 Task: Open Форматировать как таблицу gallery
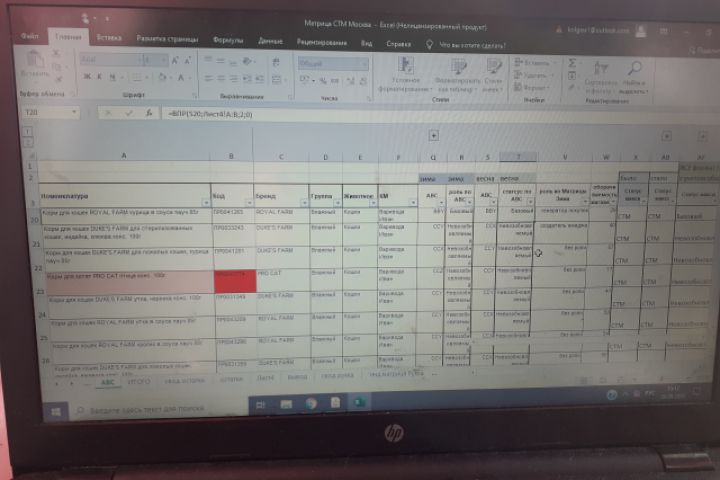point(457,76)
